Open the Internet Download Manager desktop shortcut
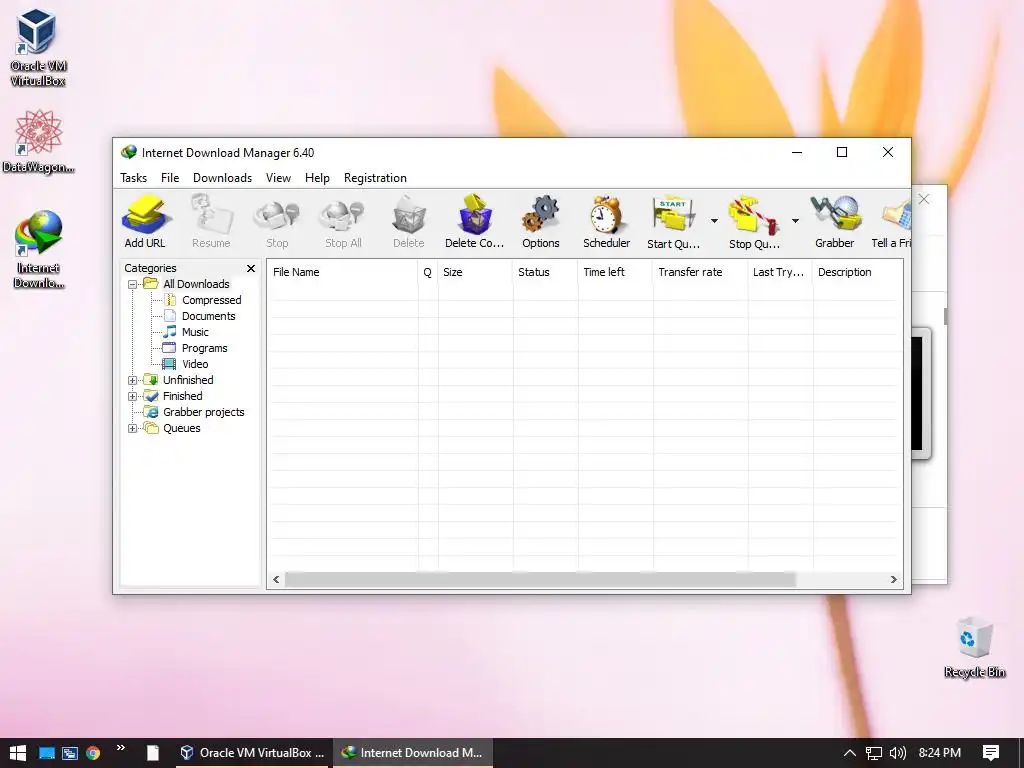Image resolution: width=1024 pixels, height=768 pixels. [38, 249]
